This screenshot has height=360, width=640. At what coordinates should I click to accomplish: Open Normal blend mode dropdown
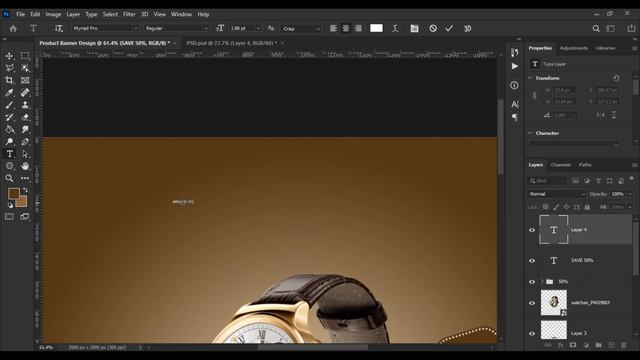point(557,194)
